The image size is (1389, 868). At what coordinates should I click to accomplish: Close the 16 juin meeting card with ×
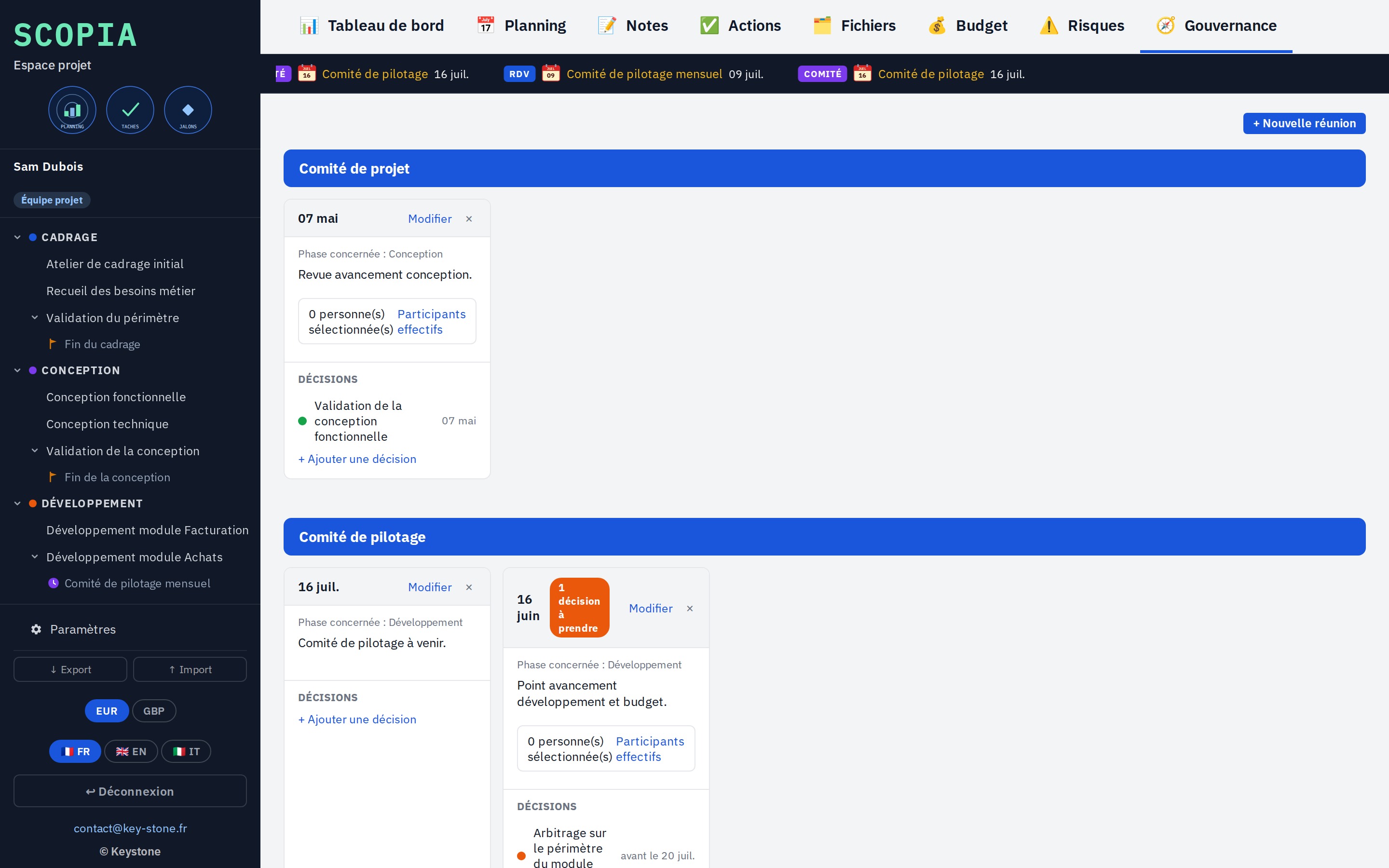(690, 609)
